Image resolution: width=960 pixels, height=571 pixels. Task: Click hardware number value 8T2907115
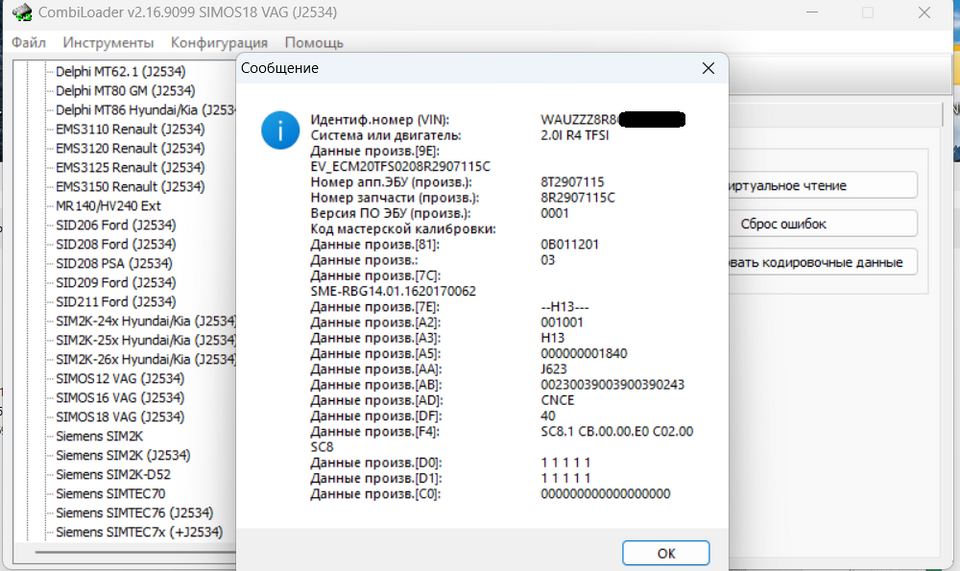point(572,182)
